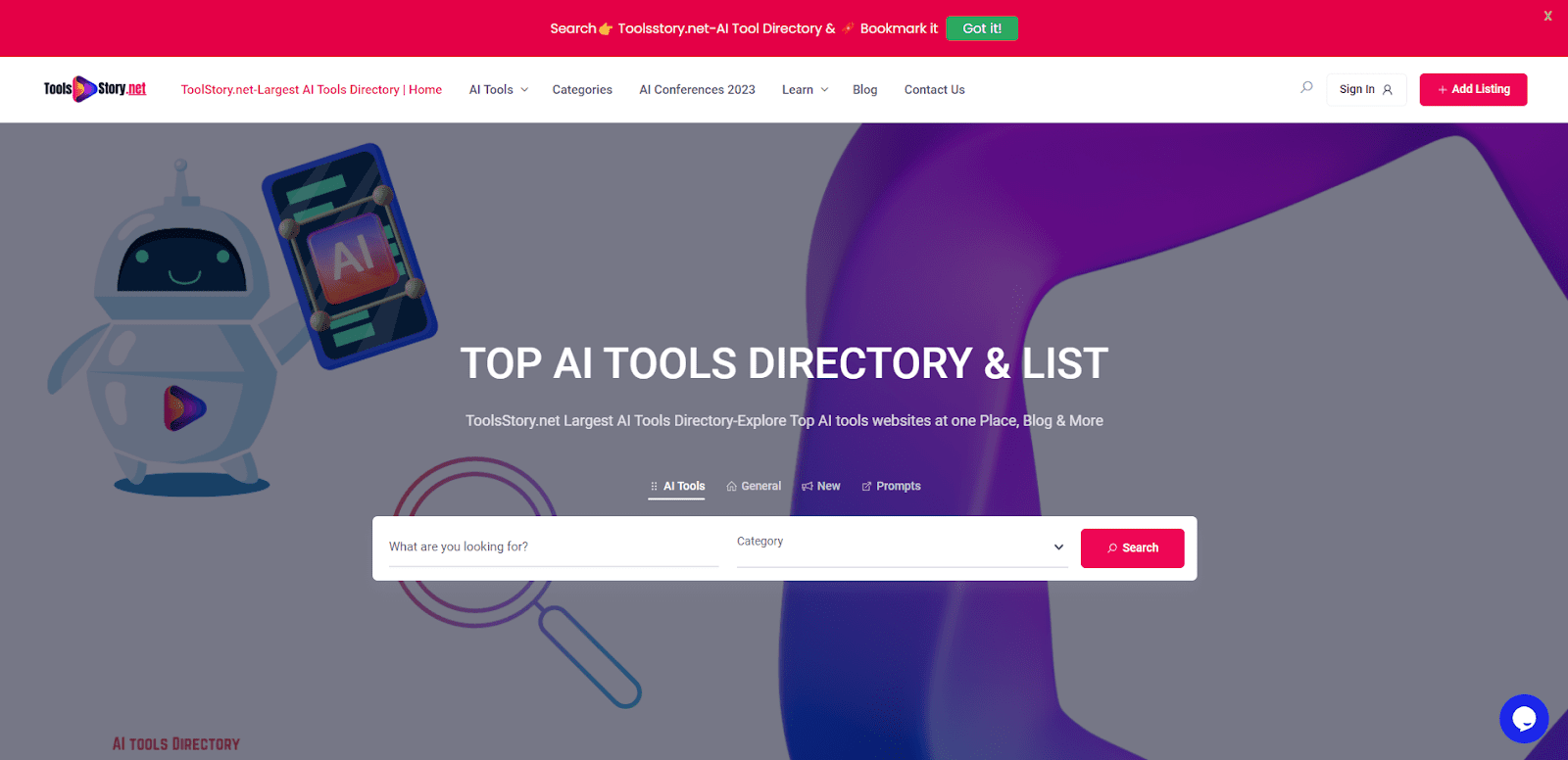Open Contact Us page

pos(935,89)
